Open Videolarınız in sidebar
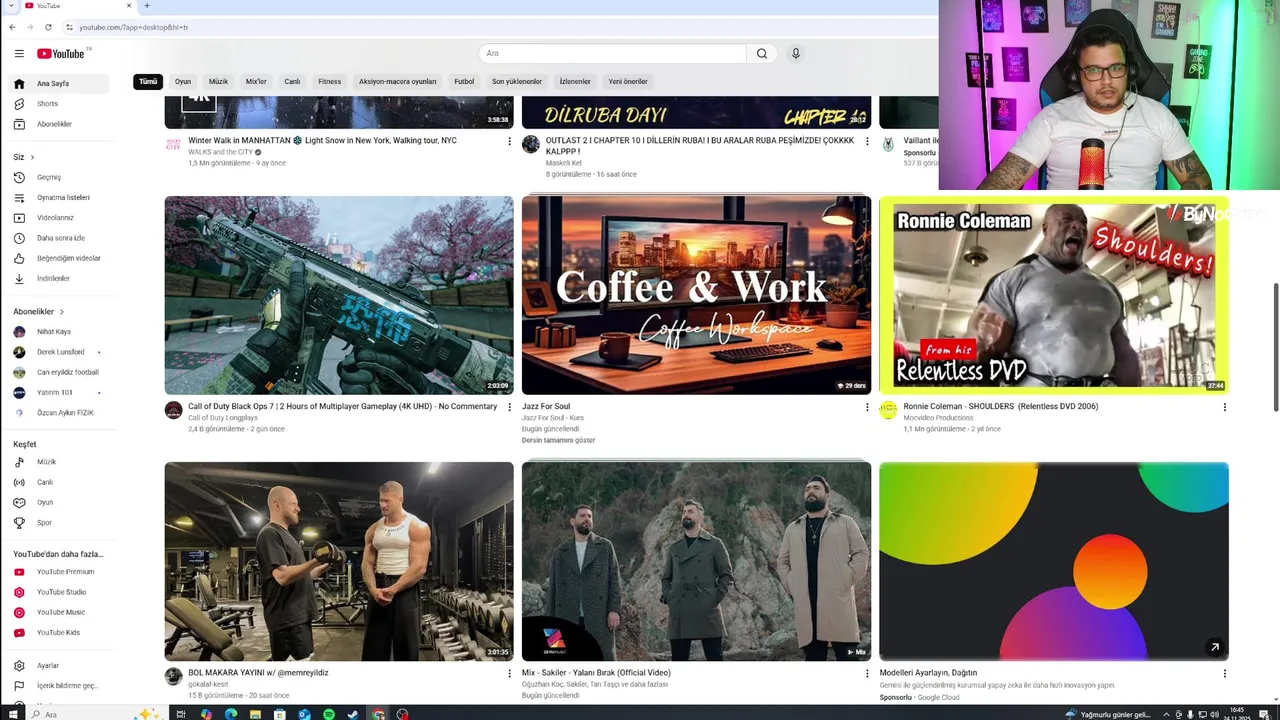Image resolution: width=1280 pixels, height=720 pixels. [60, 218]
